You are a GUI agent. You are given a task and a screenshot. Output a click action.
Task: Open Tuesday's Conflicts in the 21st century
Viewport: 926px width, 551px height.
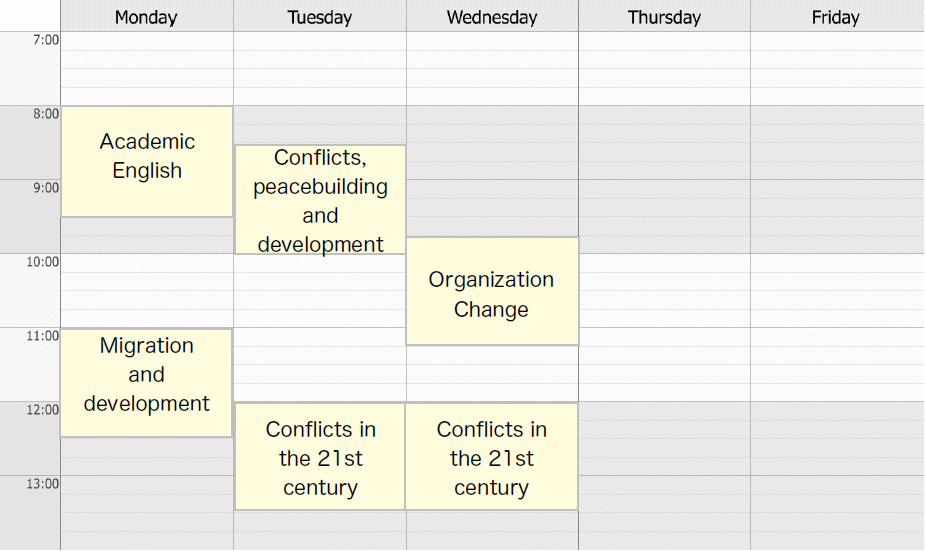point(320,457)
